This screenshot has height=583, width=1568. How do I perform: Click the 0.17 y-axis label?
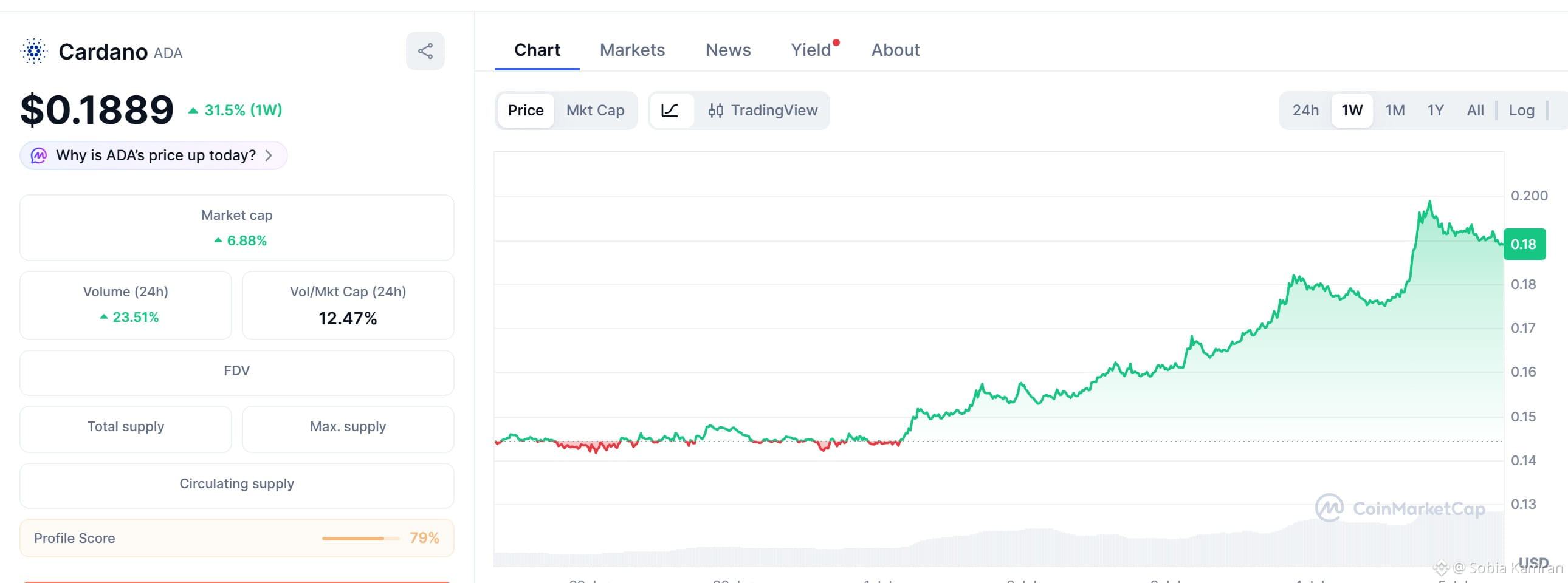click(1524, 329)
